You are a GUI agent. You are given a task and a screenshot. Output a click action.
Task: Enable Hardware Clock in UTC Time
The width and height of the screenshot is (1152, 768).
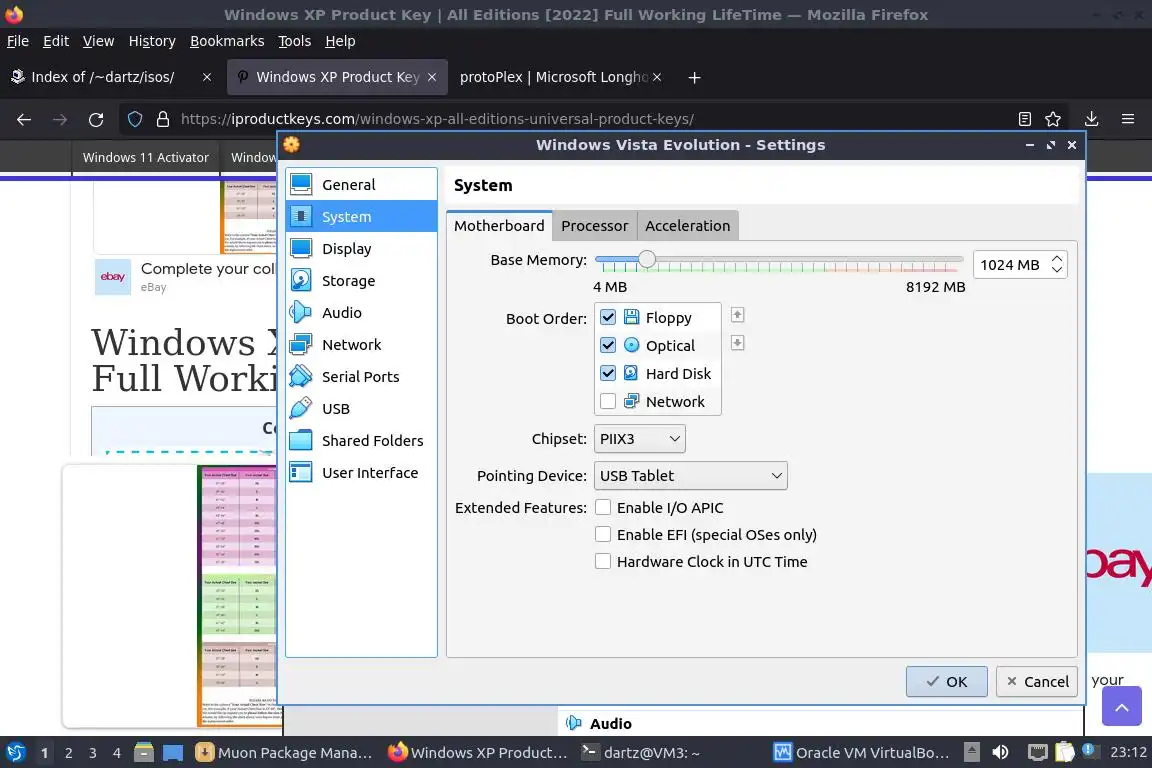(x=602, y=561)
